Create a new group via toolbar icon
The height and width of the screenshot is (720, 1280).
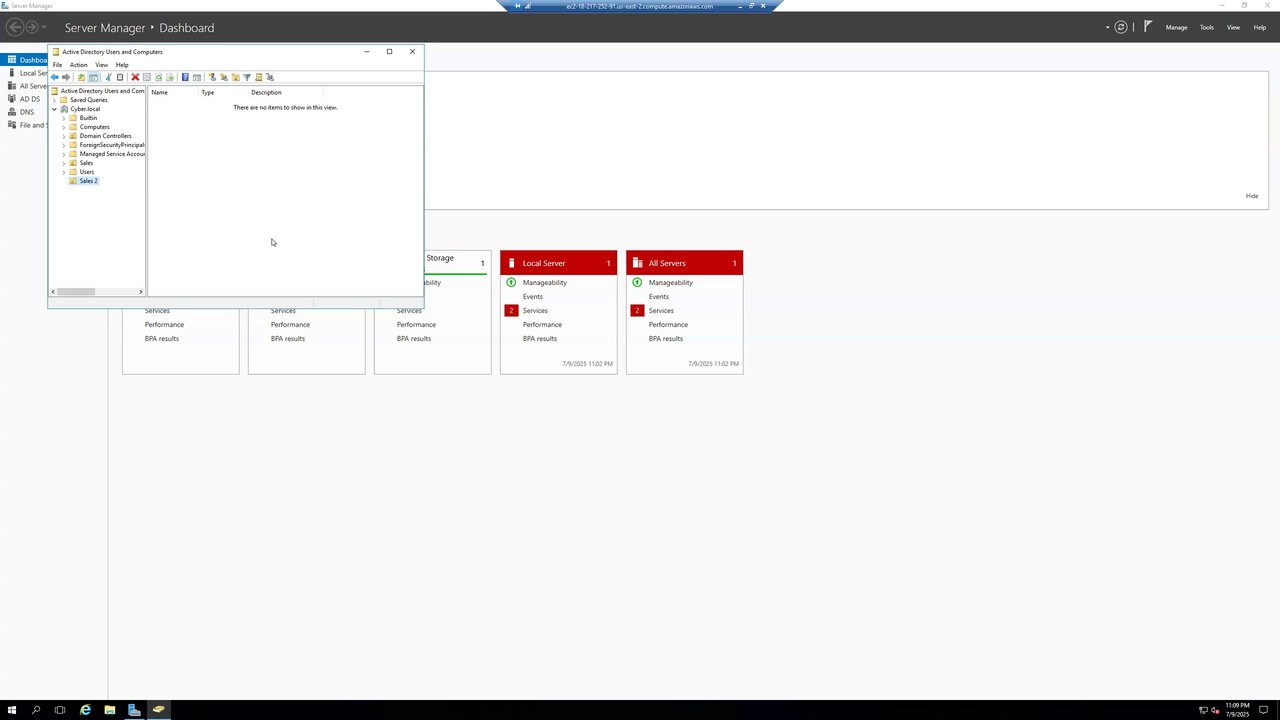[224, 77]
